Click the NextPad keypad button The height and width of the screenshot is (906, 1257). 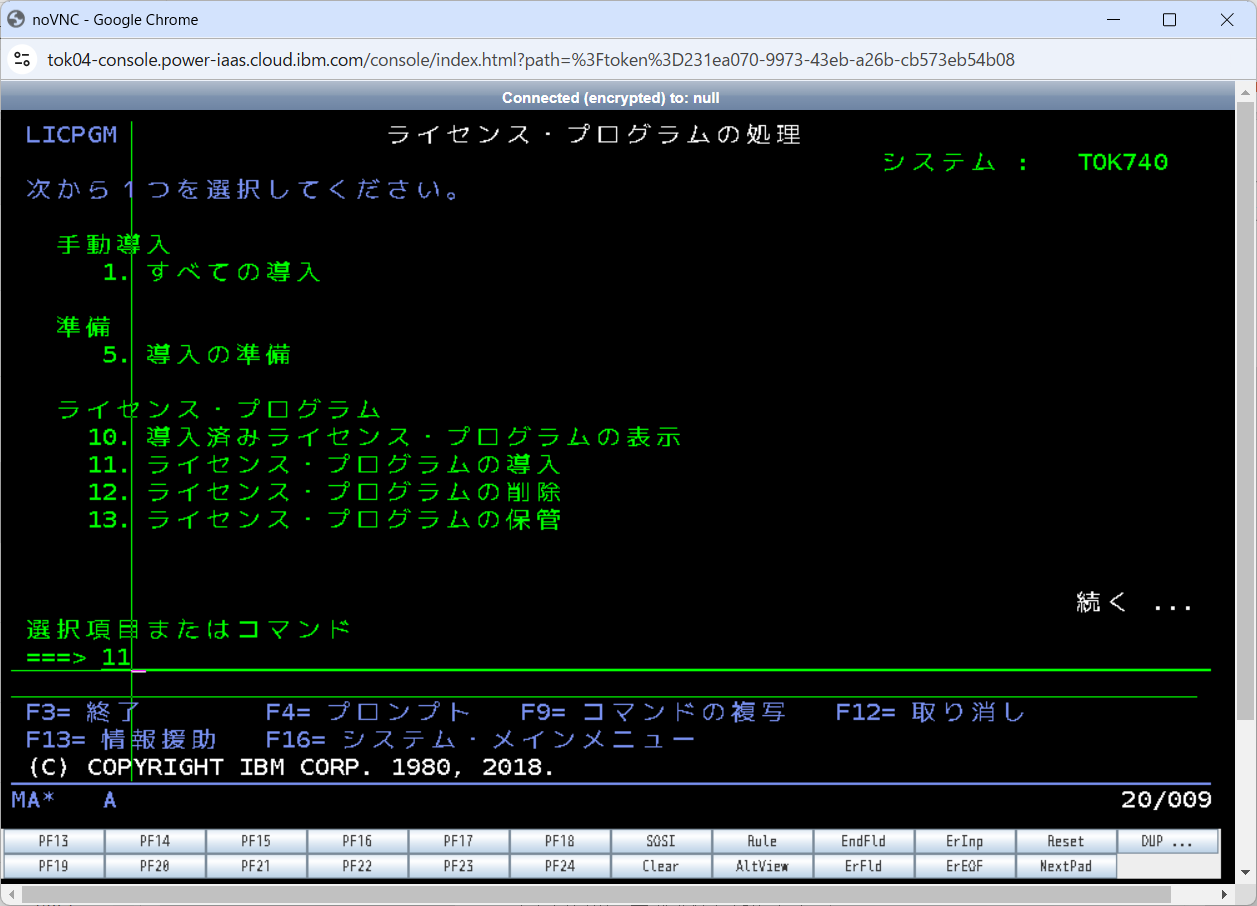1065,866
